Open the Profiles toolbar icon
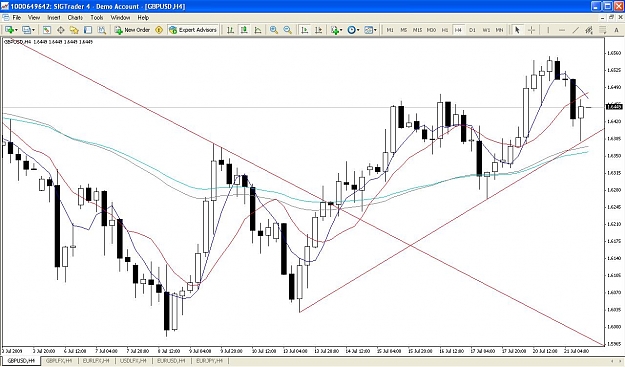The height and width of the screenshot is (367, 625). coord(26,30)
